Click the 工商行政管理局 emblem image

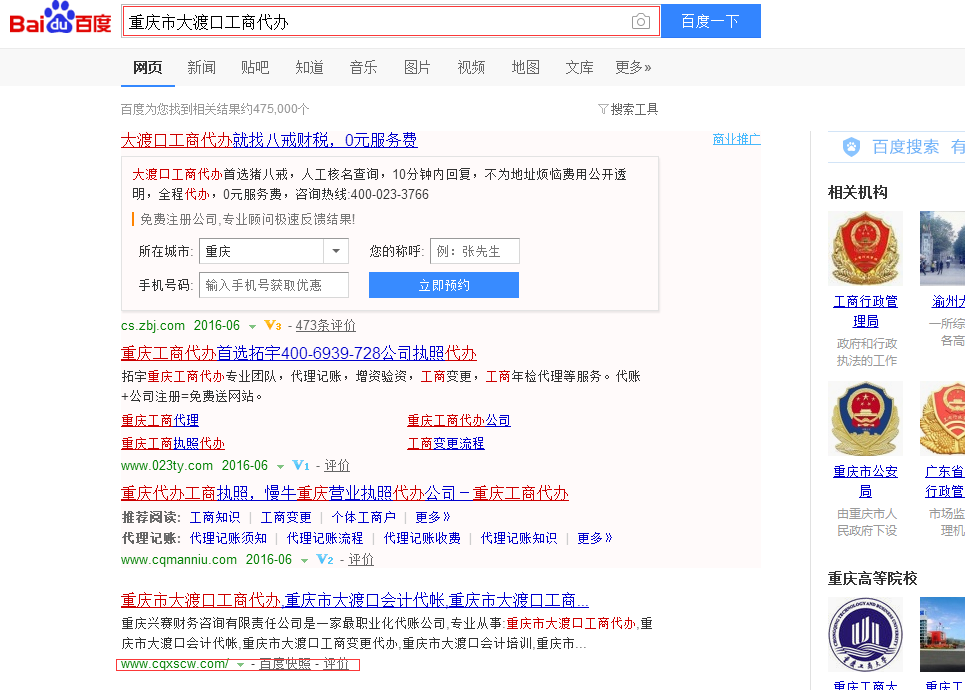click(x=864, y=247)
